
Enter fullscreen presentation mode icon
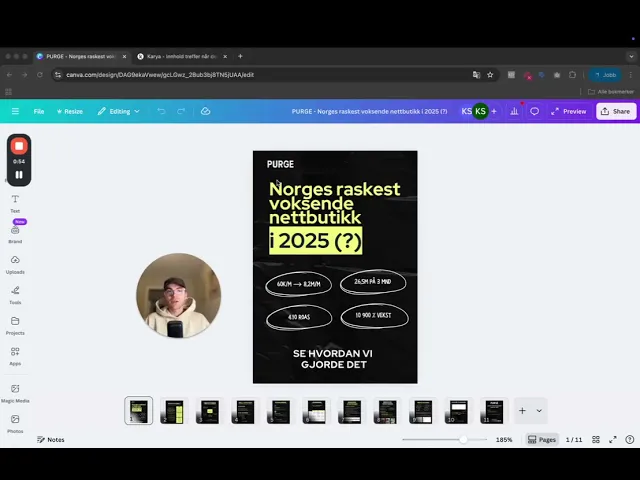pos(613,440)
